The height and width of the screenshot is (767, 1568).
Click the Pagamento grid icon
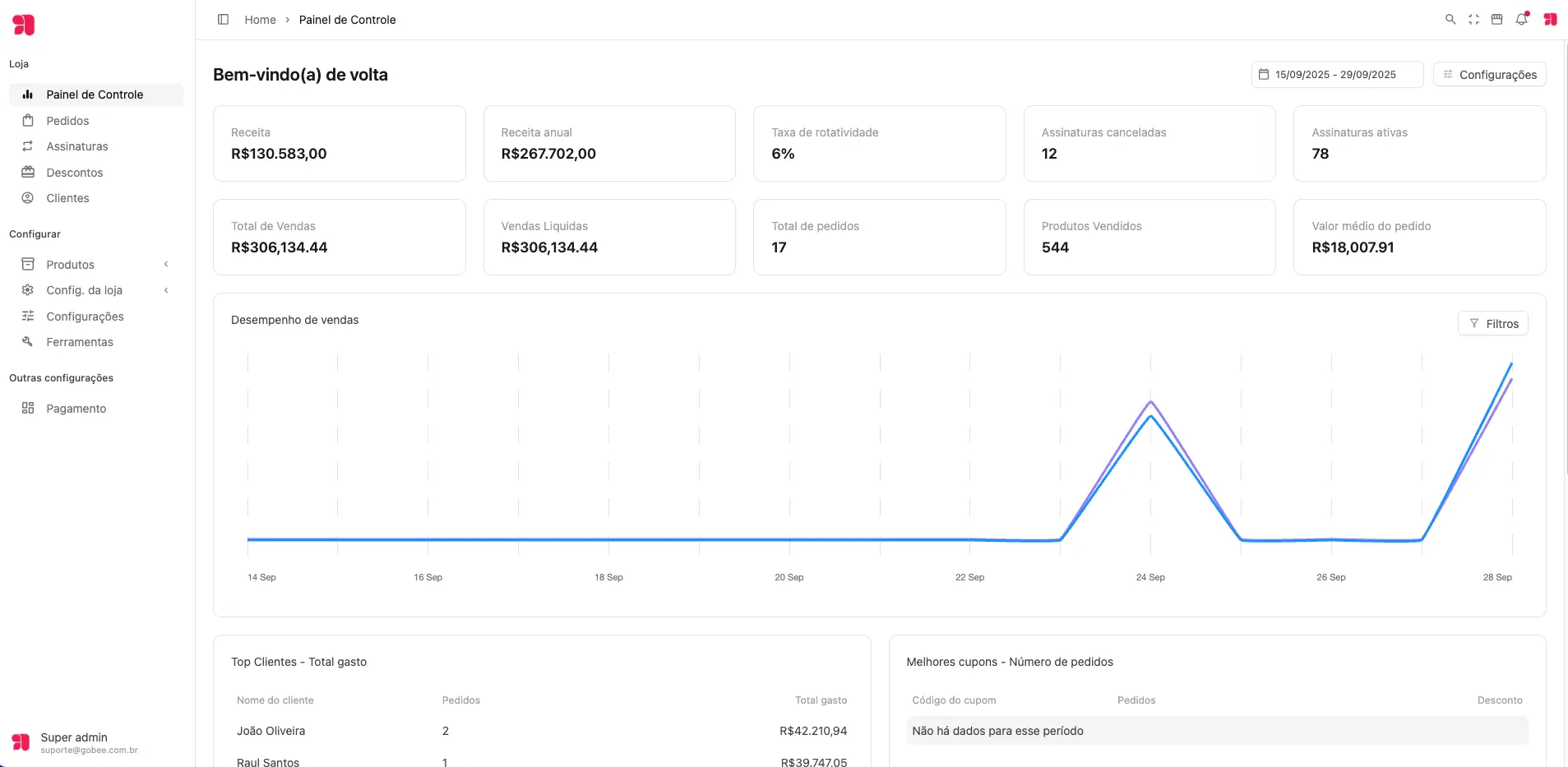[28, 409]
